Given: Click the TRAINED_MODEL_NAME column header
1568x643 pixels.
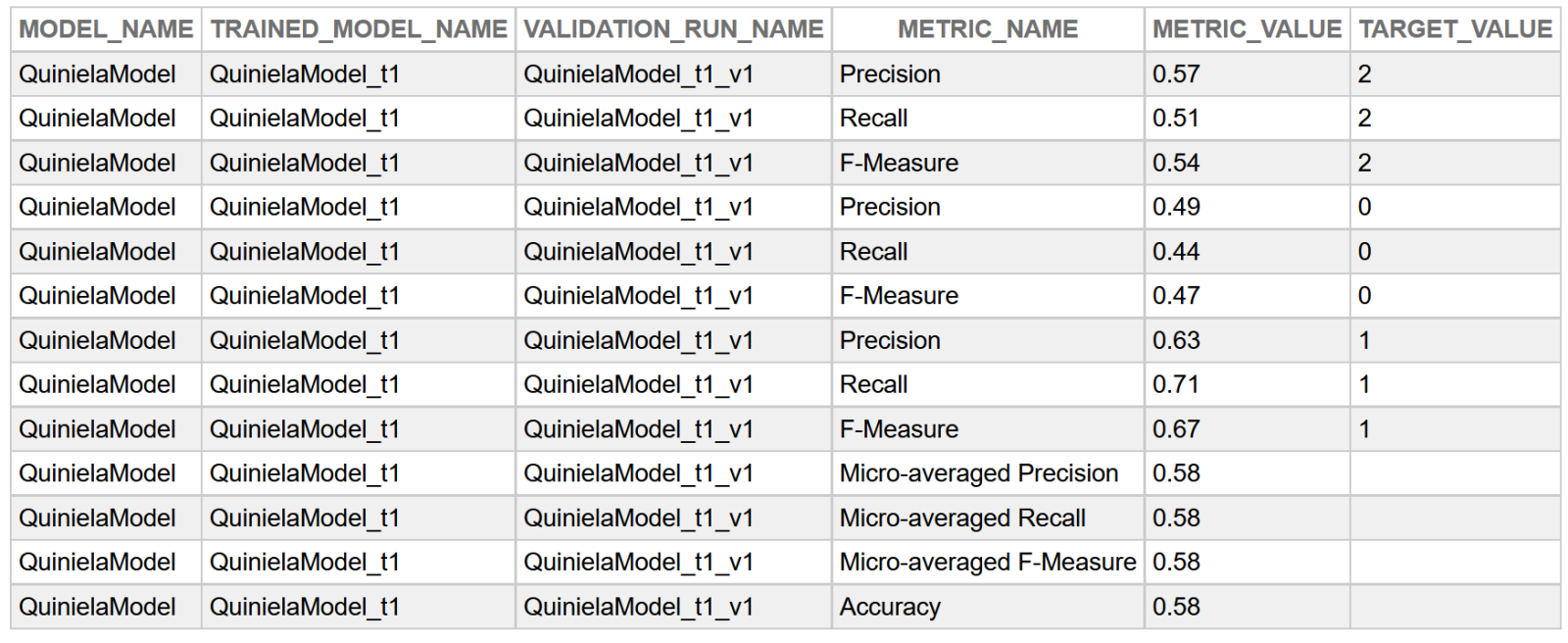Looking at the screenshot, I should pos(359,29).
